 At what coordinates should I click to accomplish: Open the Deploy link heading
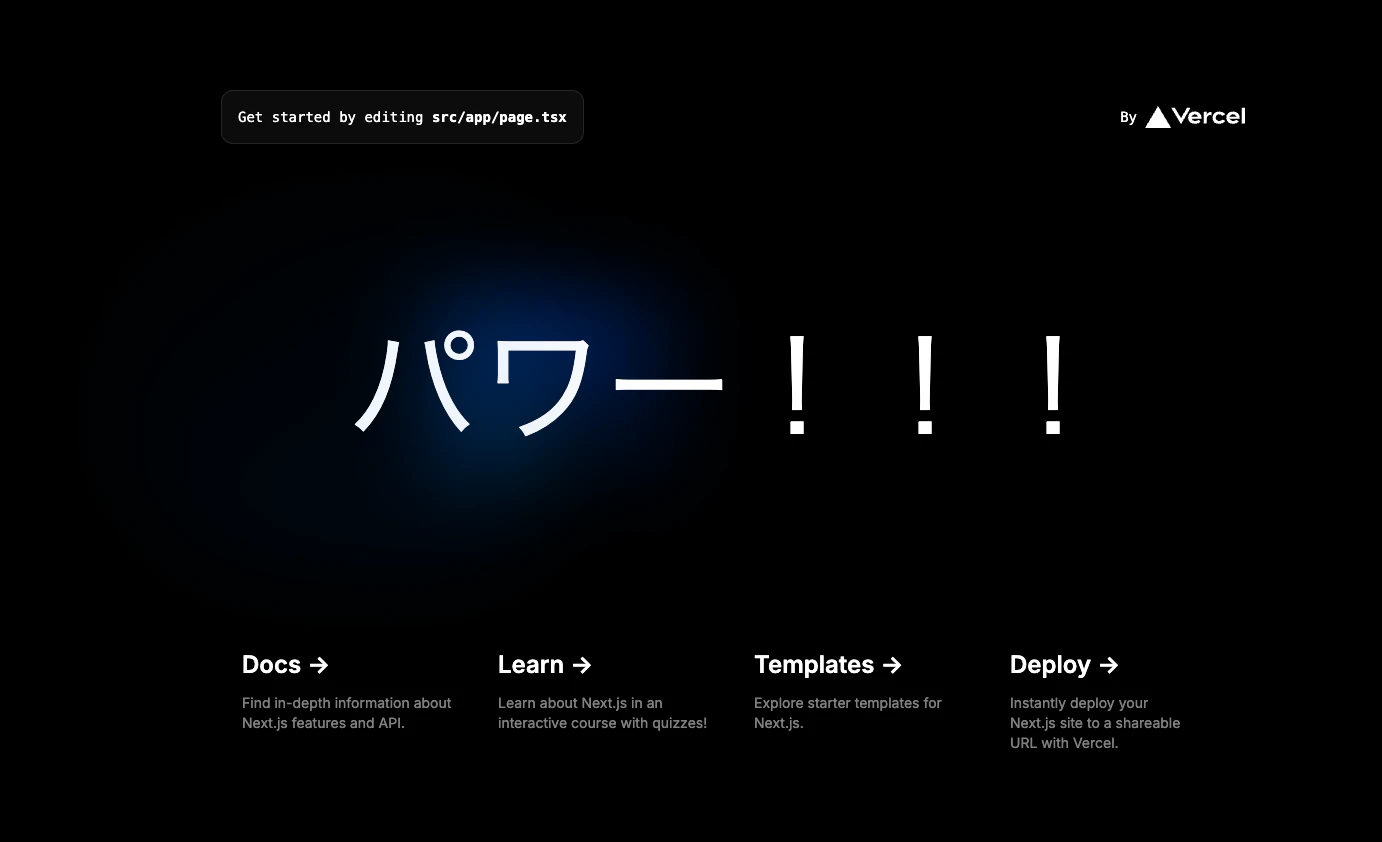point(1064,665)
